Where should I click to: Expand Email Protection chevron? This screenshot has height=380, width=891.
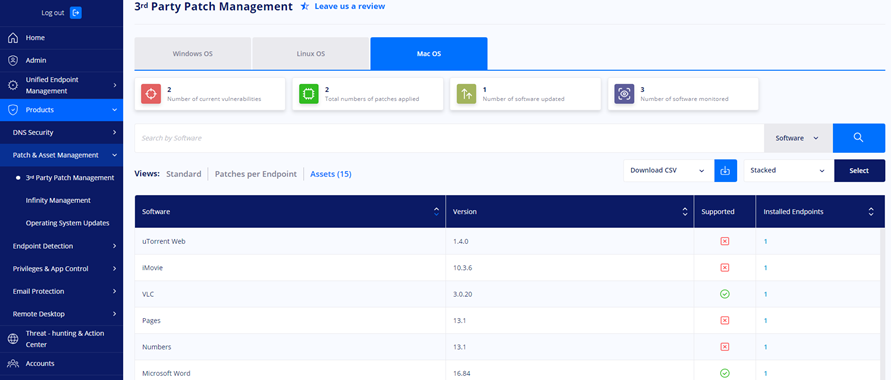point(114,291)
